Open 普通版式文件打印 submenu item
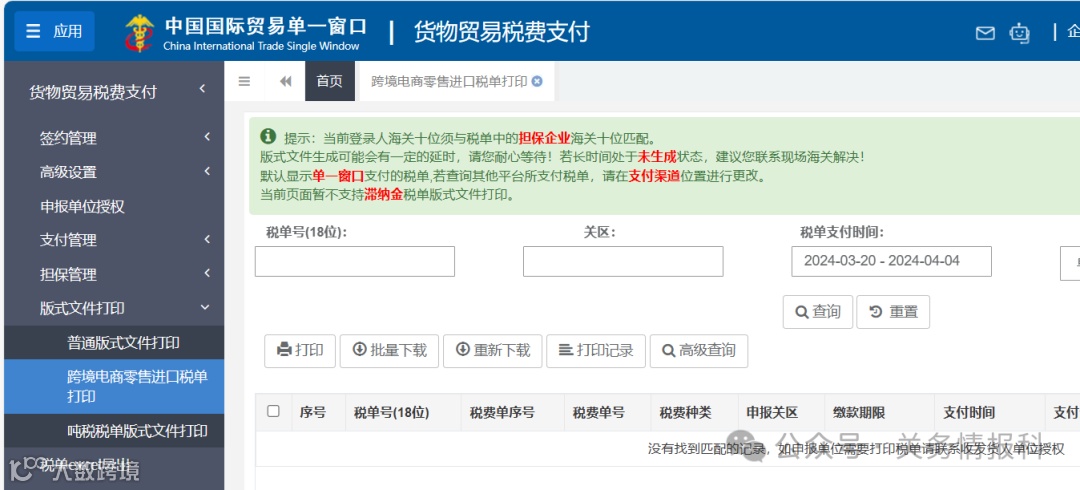 [114, 343]
